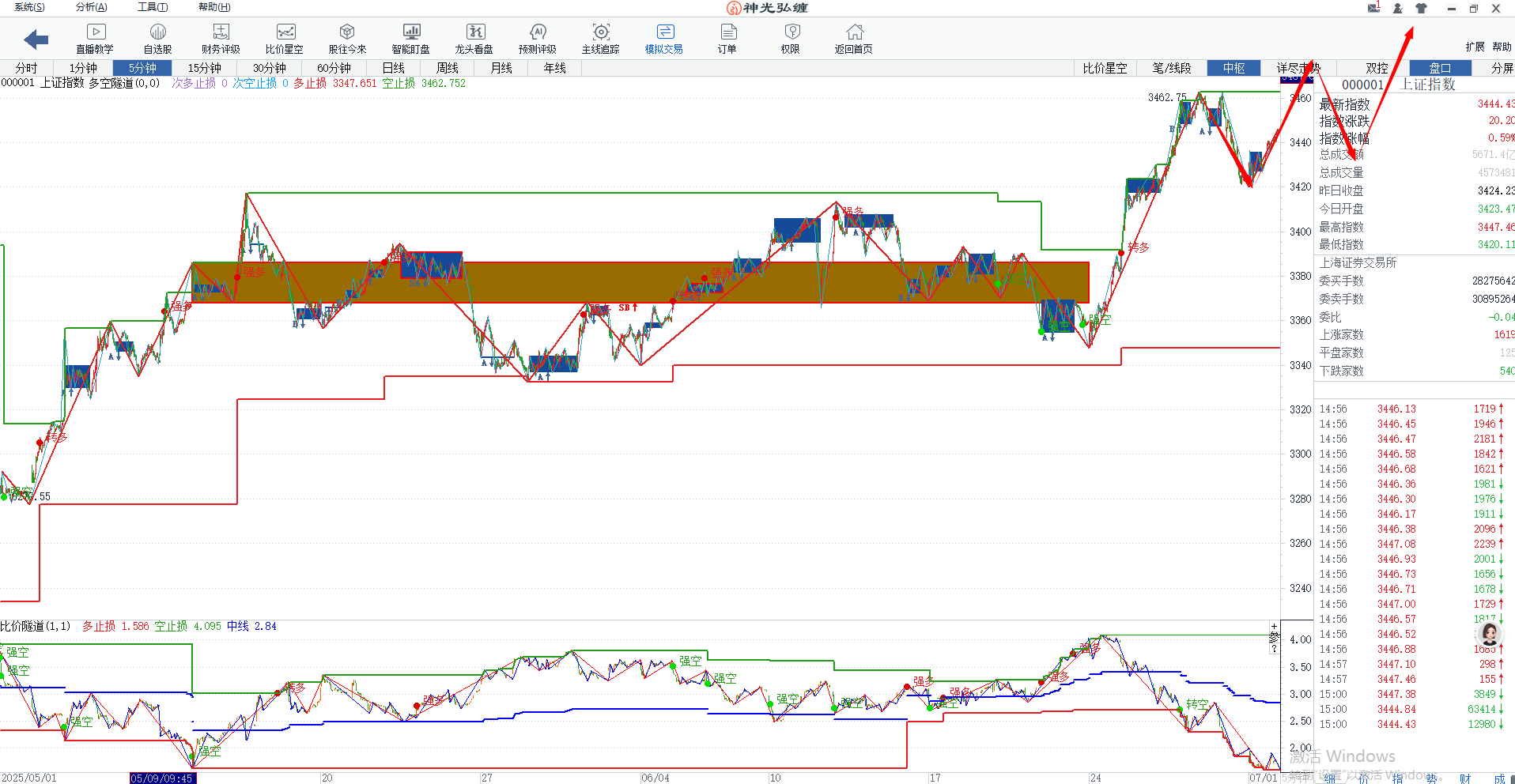Click the 模拟交易 simulated trading icon
1515x784 pixels.
664,38
